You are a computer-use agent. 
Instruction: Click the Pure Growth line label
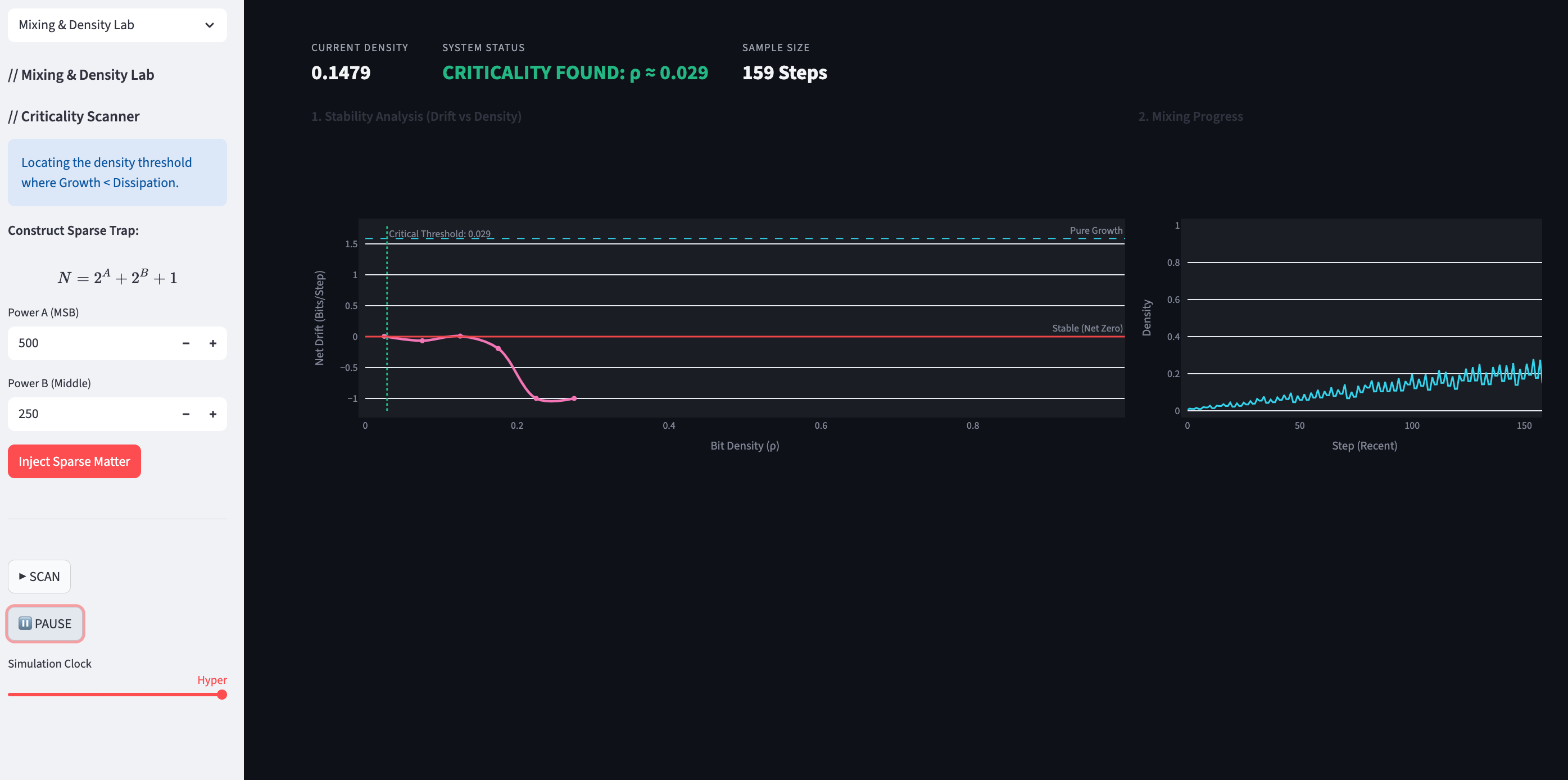[x=1096, y=230]
